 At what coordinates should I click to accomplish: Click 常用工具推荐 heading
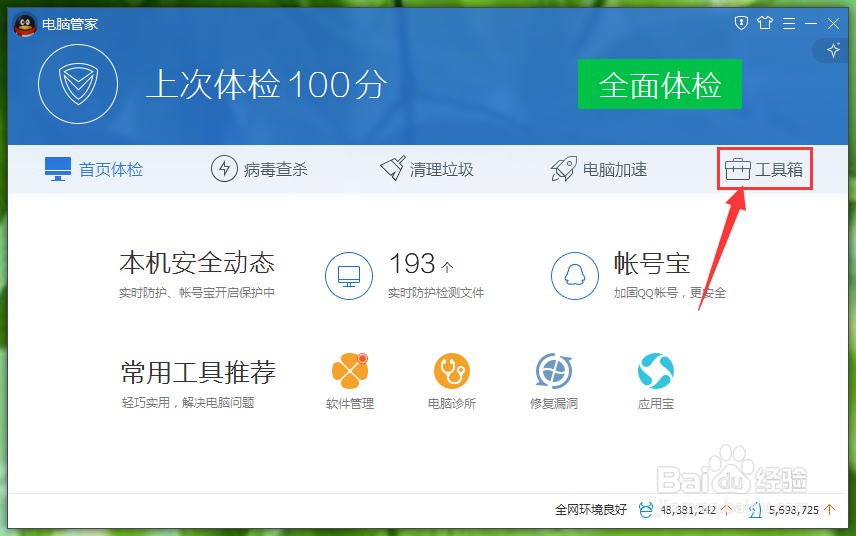pyautogui.click(x=198, y=373)
